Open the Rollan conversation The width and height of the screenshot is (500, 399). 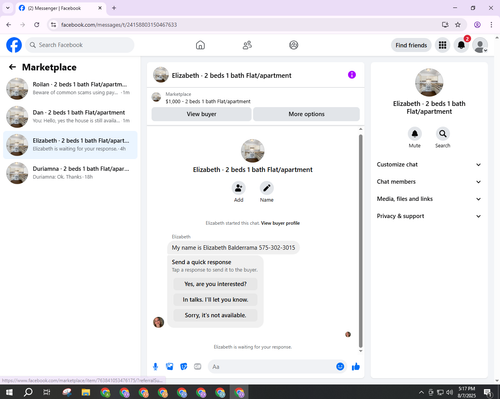70,88
